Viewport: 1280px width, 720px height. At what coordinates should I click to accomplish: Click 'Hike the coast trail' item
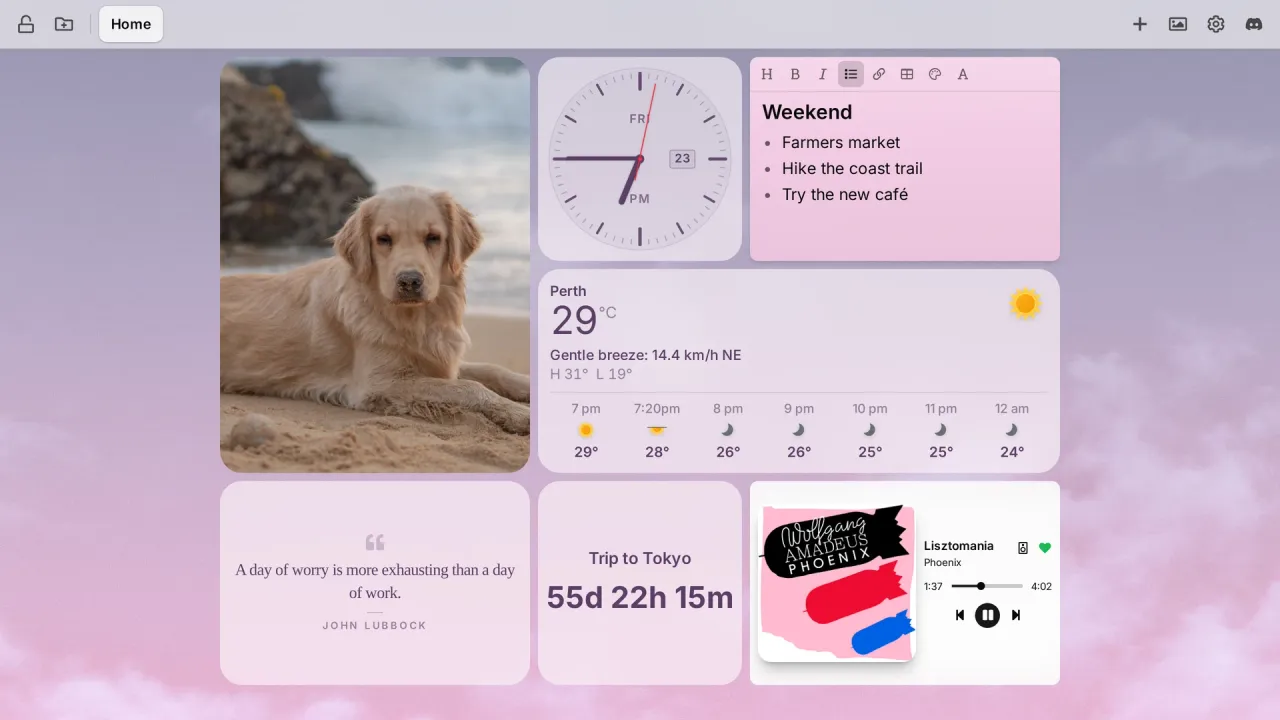852,168
